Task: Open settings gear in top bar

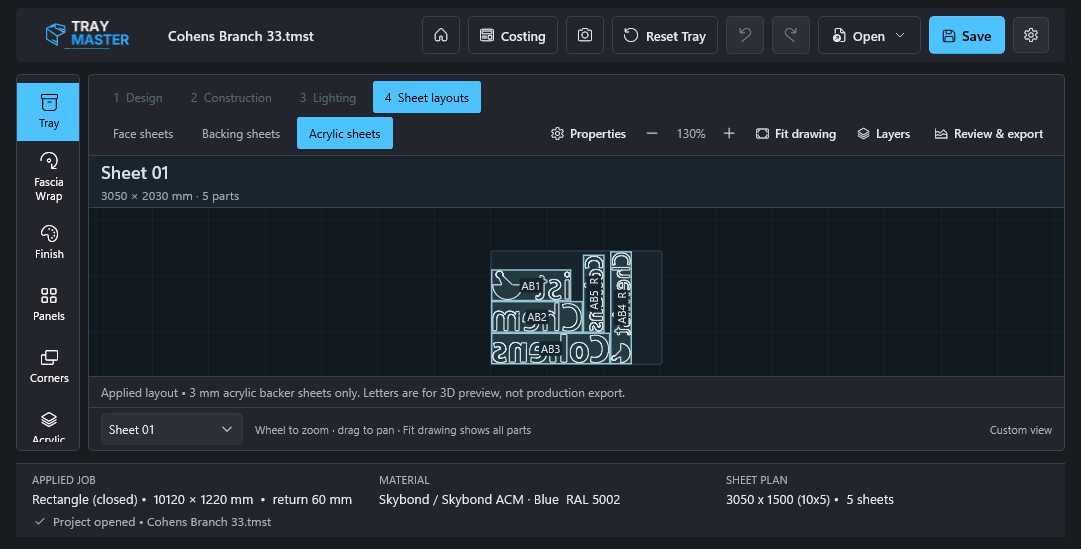Action: pos(1031,35)
